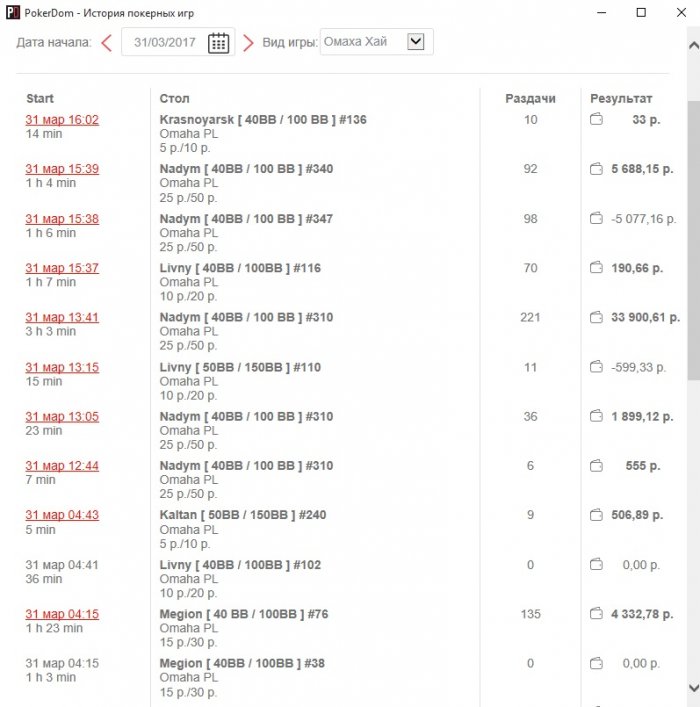
Task: Click scrollbar down arrow
Action: coord(694,688)
